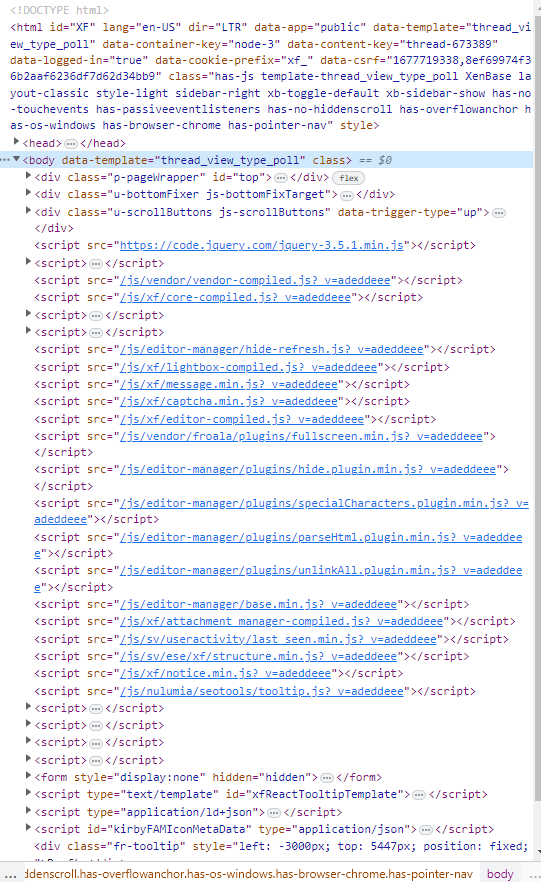Click ellipsis icon in hidden form element
This screenshot has width=541, height=882.
click(327, 777)
